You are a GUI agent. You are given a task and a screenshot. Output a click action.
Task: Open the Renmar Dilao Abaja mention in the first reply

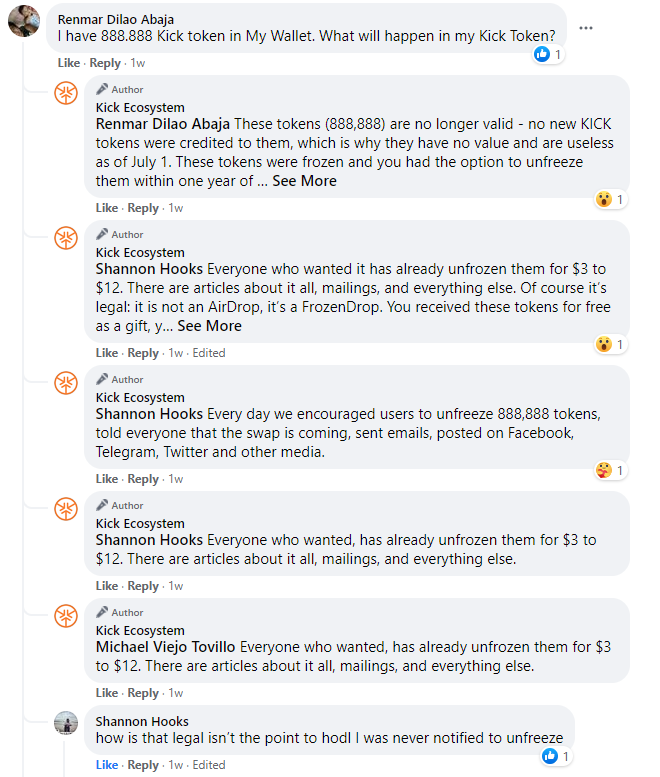163,123
